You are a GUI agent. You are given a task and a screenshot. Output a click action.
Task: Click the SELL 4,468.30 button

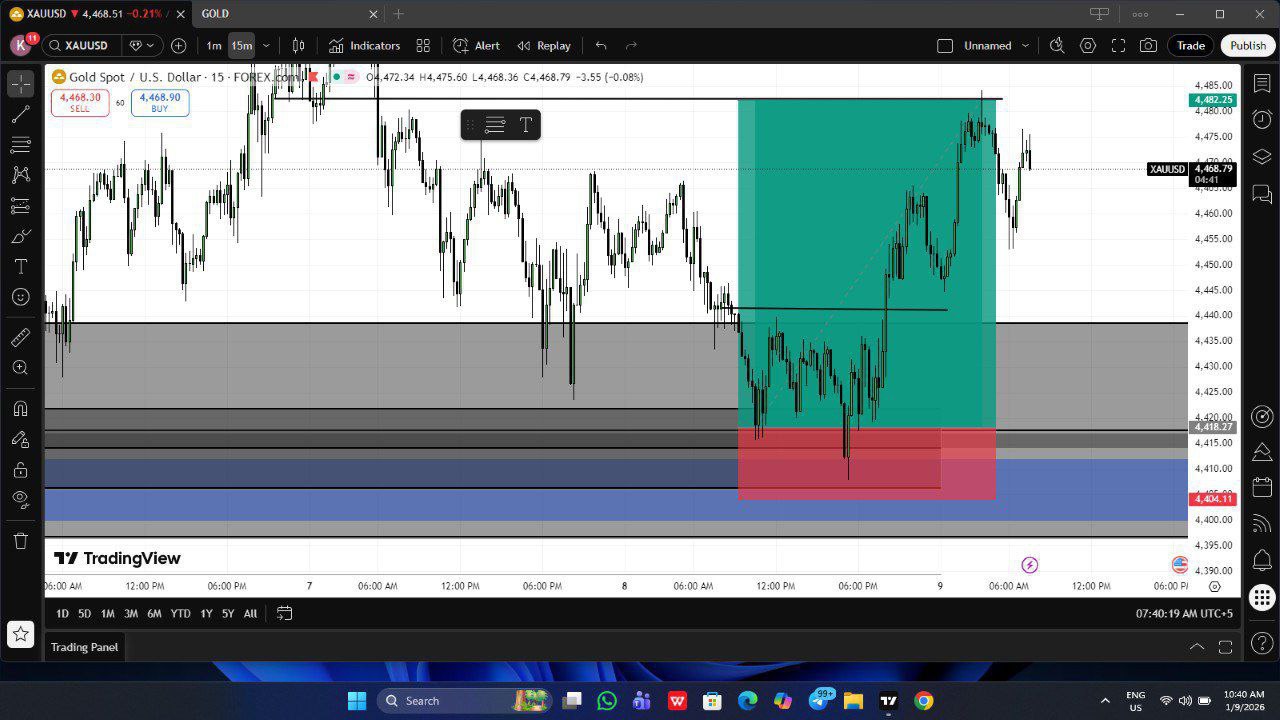pyautogui.click(x=80, y=102)
